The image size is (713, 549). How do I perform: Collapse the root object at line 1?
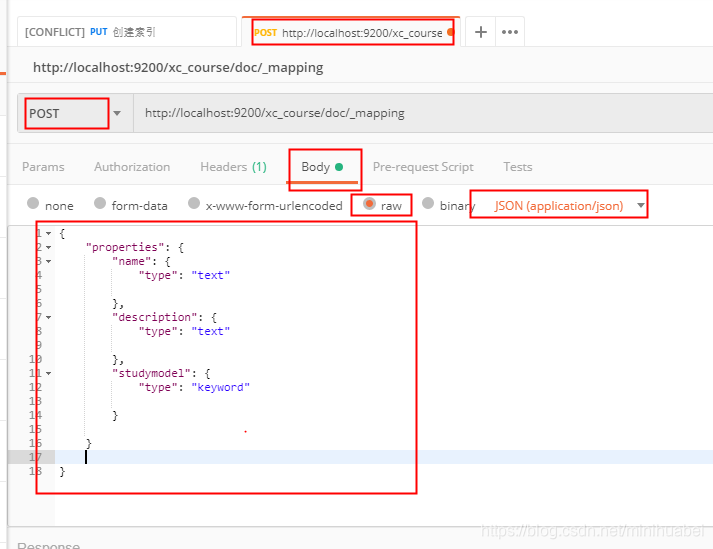click(x=48, y=233)
